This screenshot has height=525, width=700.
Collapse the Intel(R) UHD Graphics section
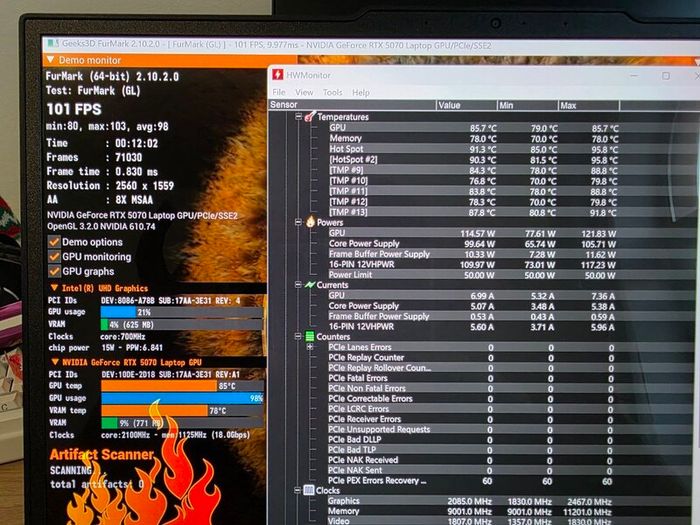click(54, 288)
